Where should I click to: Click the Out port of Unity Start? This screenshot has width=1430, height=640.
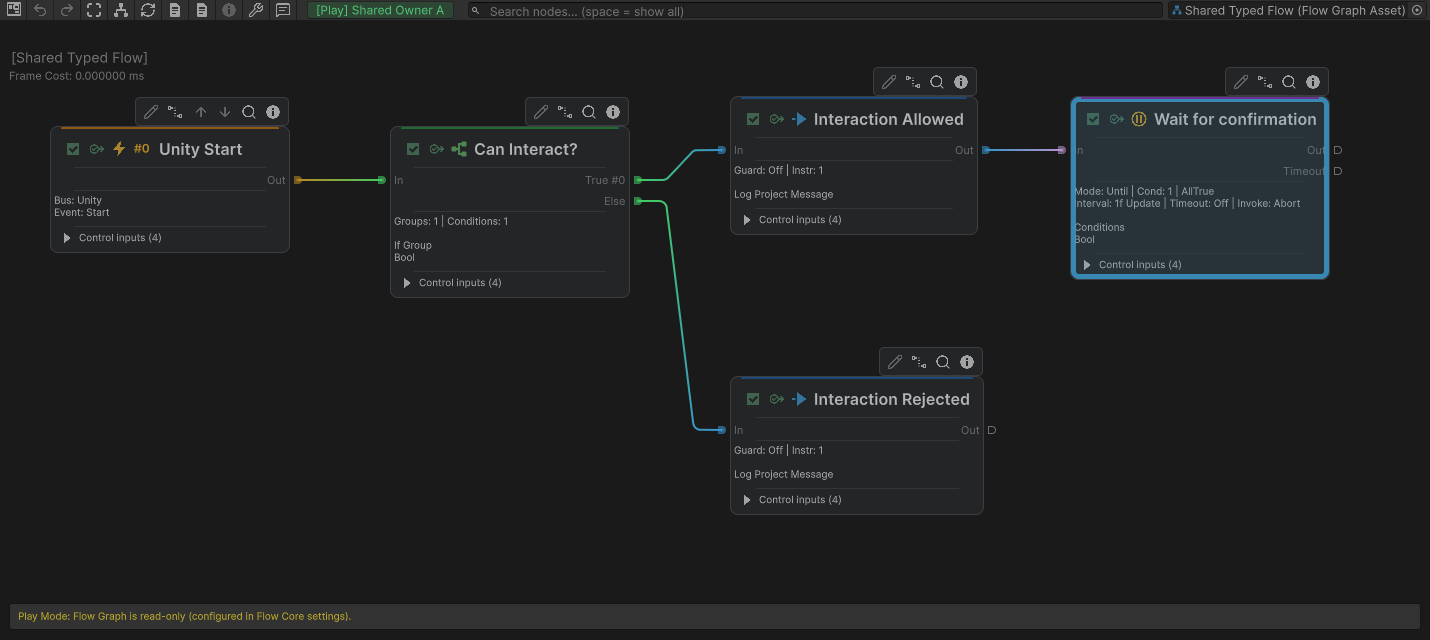tap(297, 180)
